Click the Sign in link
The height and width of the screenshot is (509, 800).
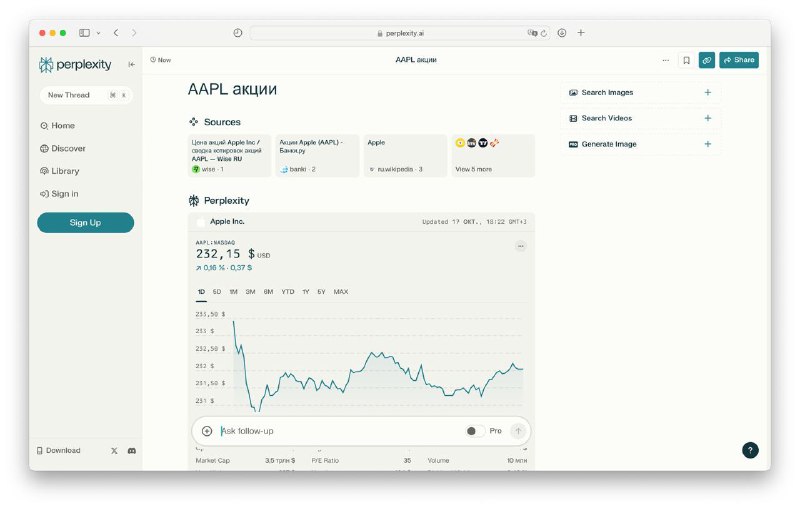coord(59,194)
